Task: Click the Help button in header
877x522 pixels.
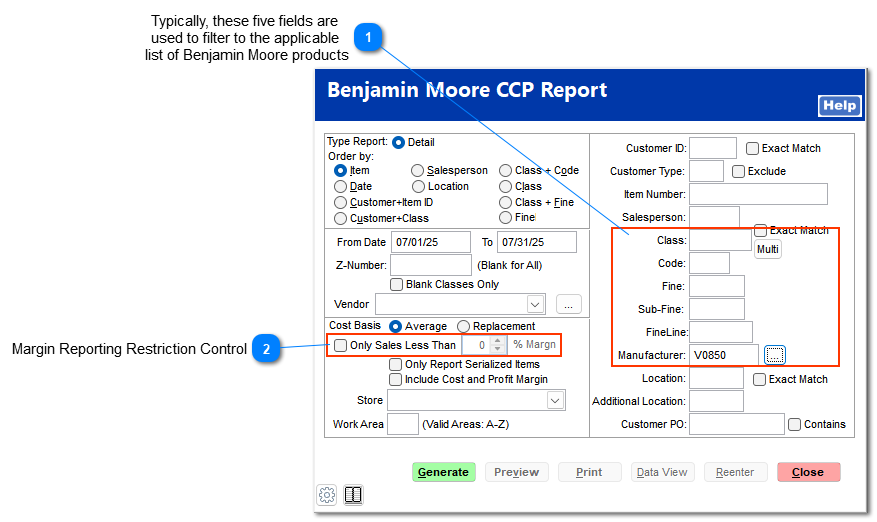Action: (839, 105)
